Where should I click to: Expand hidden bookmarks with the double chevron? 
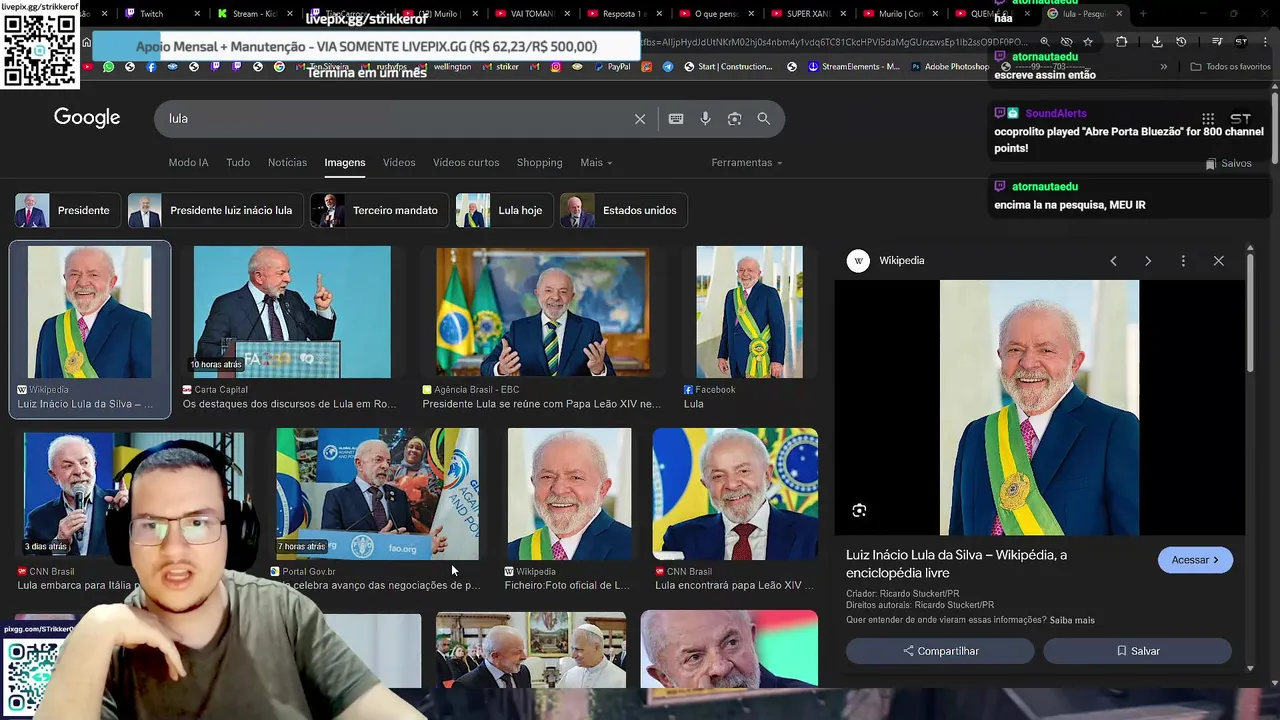click(x=1164, y=67)
